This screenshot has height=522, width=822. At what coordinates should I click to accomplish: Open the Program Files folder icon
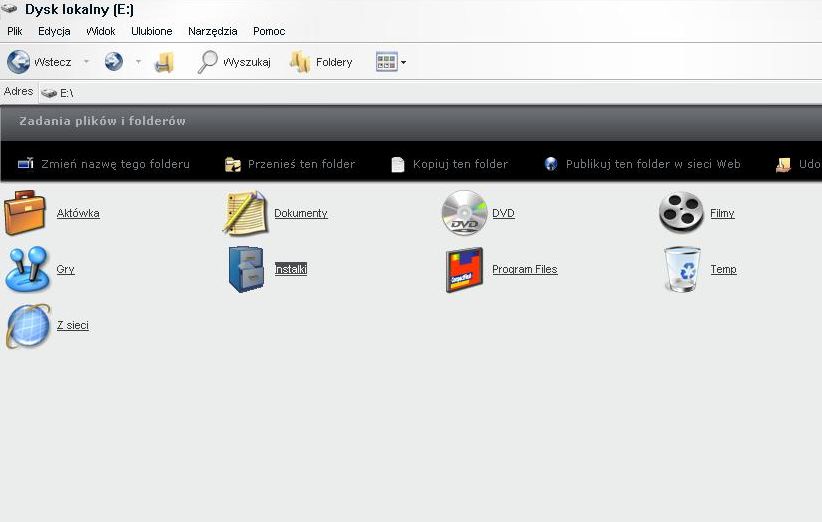pyautogui.click(x=464, y=269)
